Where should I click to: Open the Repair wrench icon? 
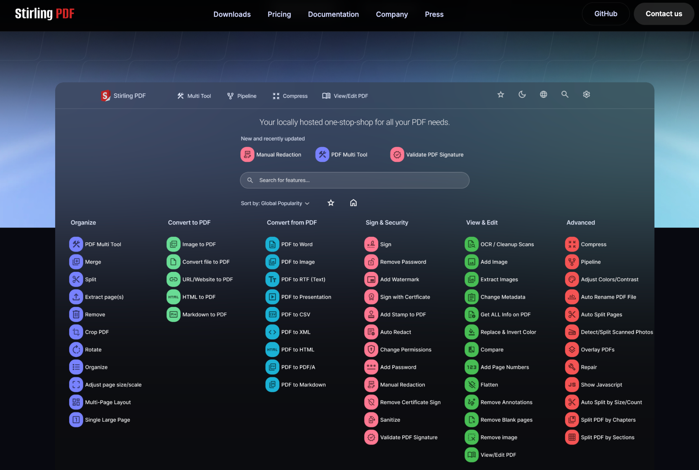coord(572,367)
